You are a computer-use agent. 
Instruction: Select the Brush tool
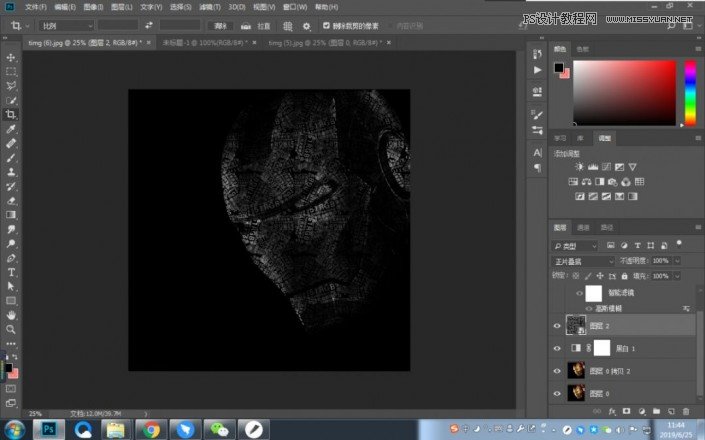pyautogui.click(x=11, y=158)
